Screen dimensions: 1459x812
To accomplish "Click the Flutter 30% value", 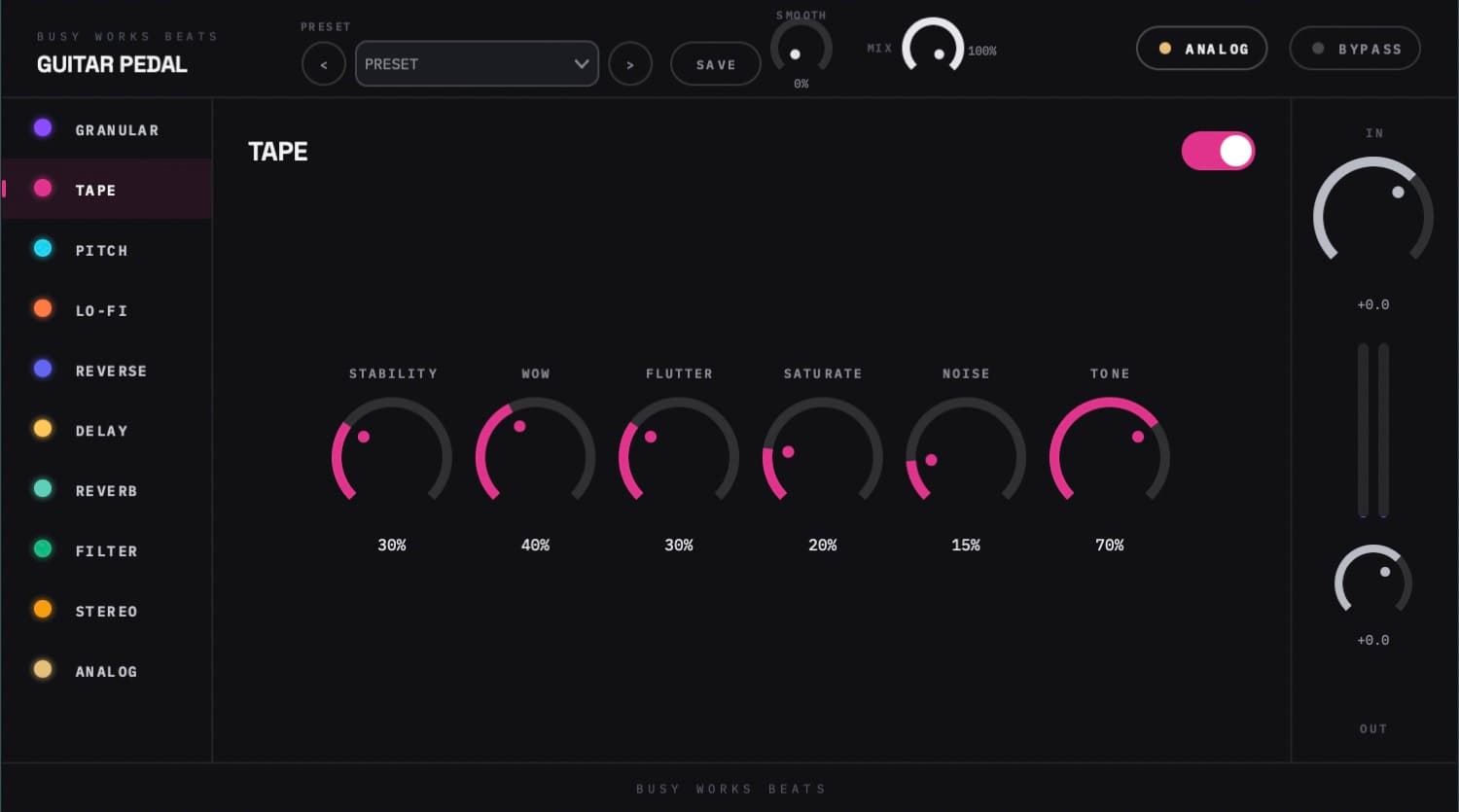I will [679, 546].
